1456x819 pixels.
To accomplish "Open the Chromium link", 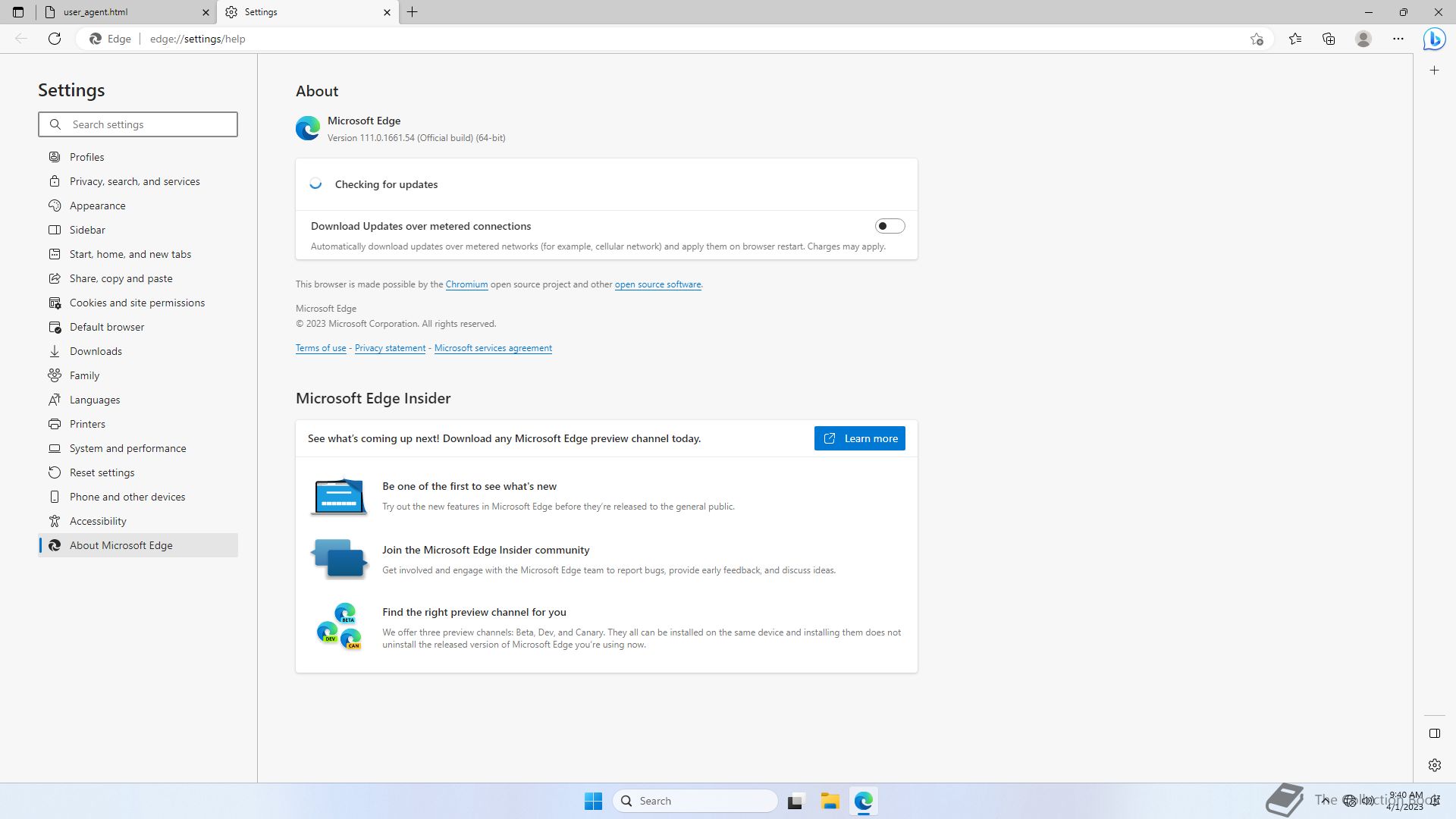I will [466, 284].
